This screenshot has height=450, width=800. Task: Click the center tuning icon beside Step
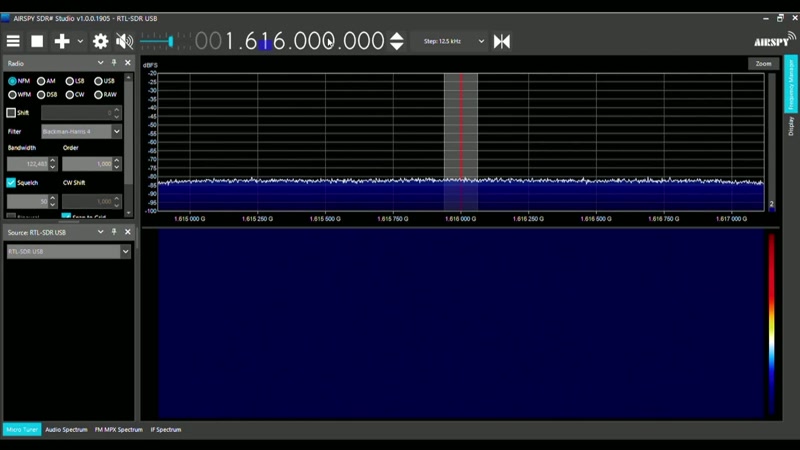click(502, 41)
